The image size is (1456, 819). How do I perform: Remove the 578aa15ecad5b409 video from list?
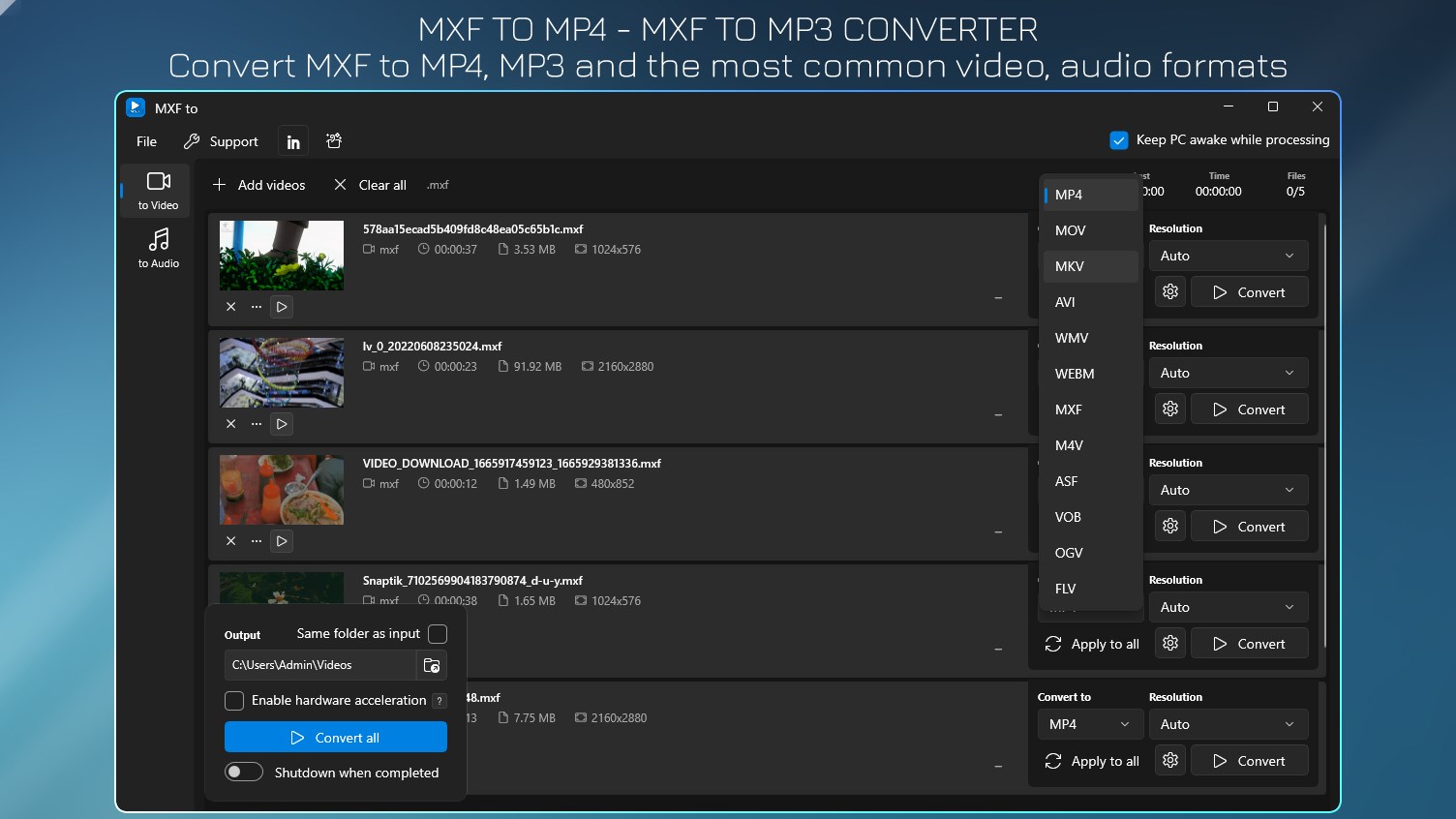[x=230, y=307]
